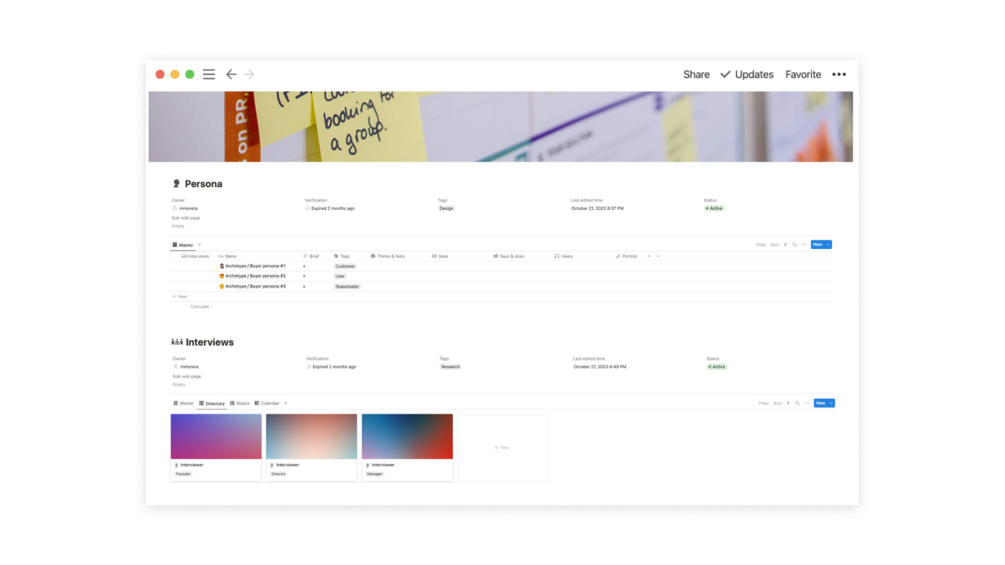
Task: Switch to Master tab in Interviews database
Action: pos(183,404)
